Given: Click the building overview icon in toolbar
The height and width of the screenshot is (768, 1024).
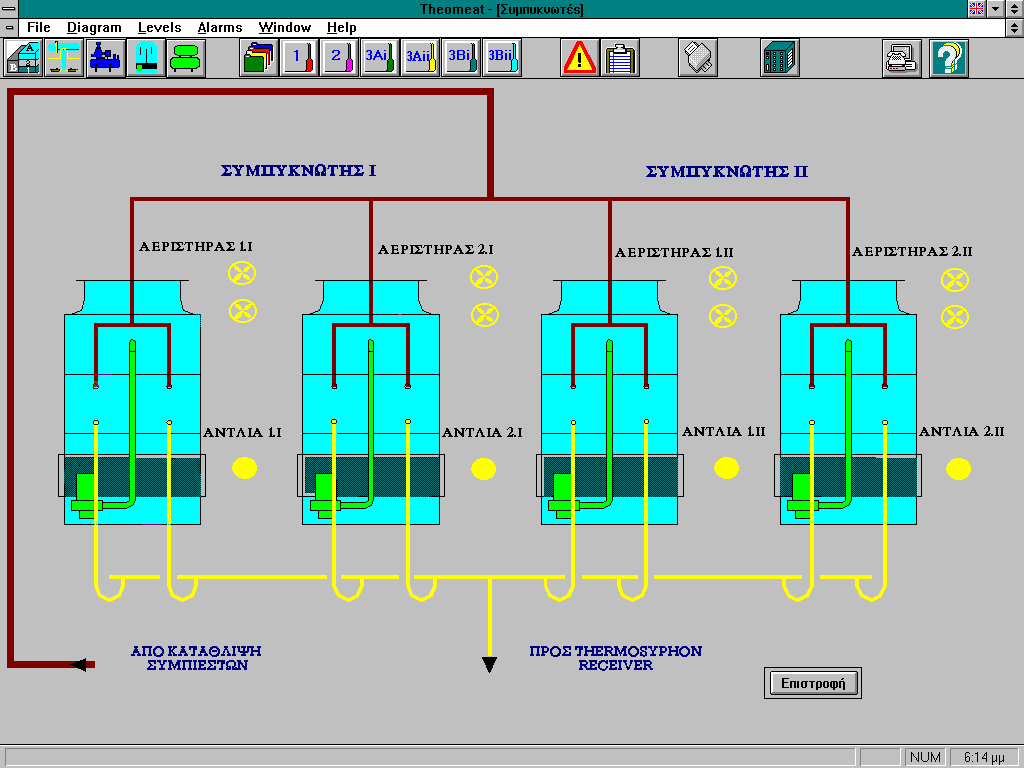Looking at the screenshot, I should pos(24,58).
